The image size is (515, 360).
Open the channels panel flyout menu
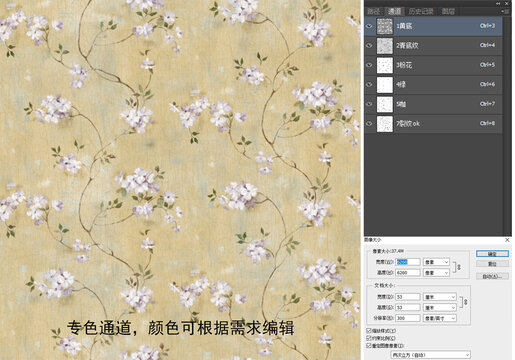point(505,11)
